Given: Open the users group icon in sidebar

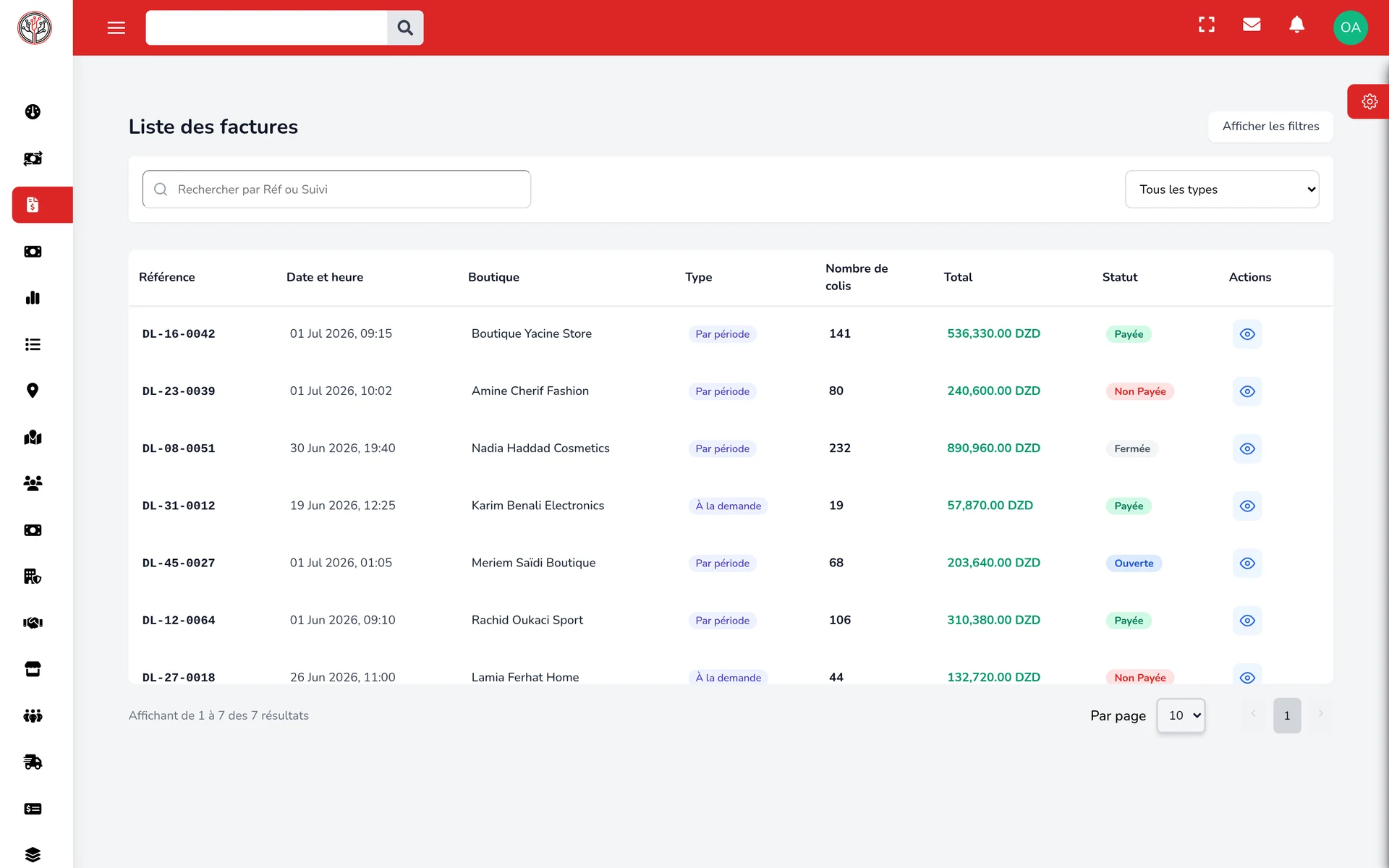Looking at the screenshot, I should 33,483.
